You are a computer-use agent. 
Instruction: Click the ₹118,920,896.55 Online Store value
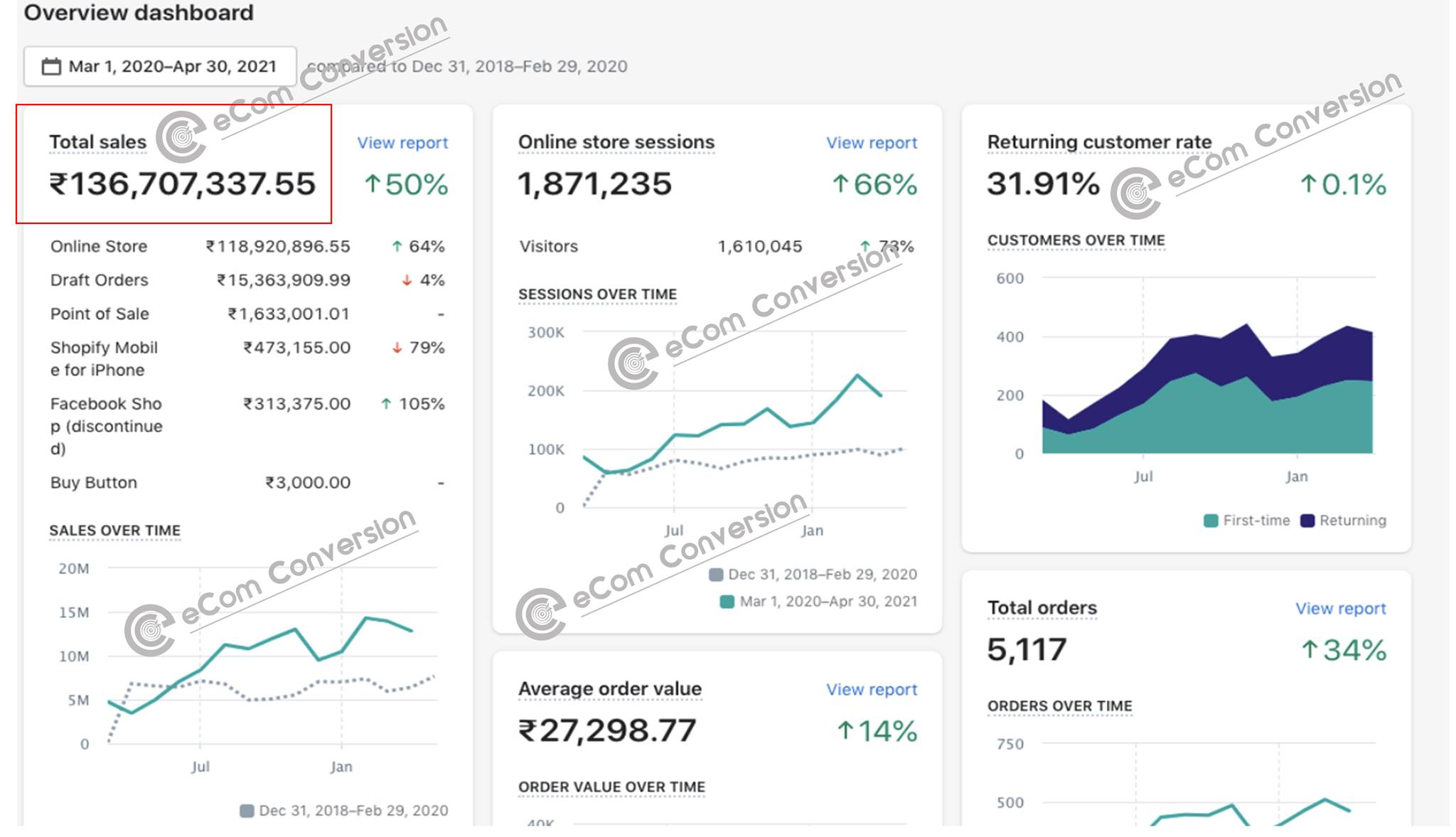(x=278, y=247)
